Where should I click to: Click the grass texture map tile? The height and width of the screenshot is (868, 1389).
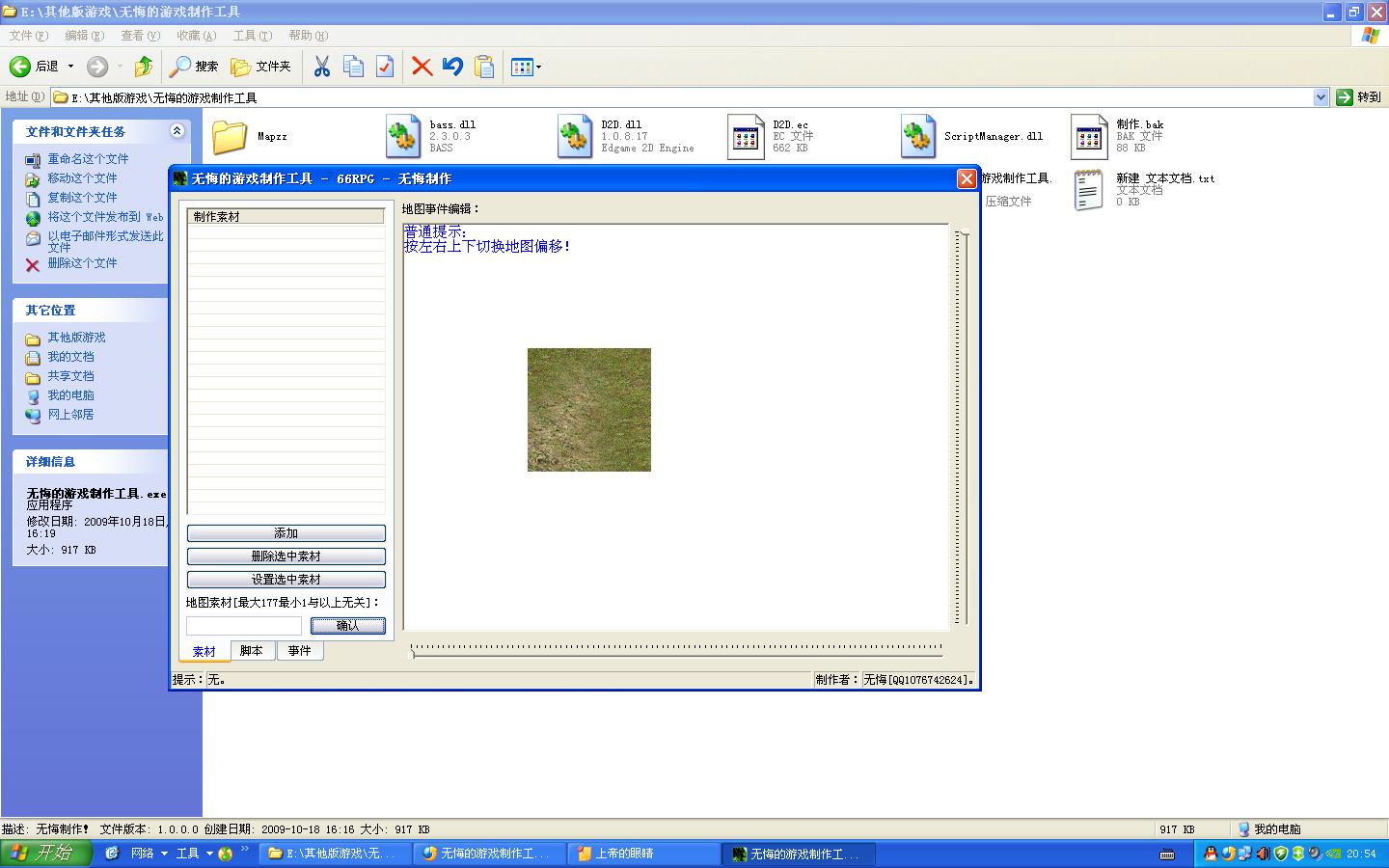589,410
